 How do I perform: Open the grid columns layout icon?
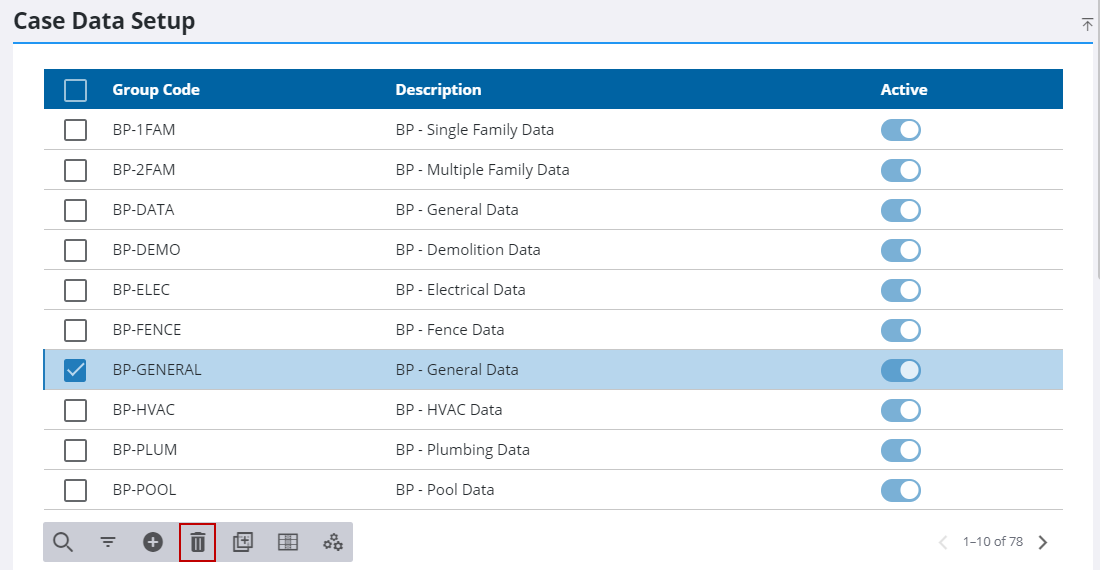pyautogui.click(x=288, y=542)
